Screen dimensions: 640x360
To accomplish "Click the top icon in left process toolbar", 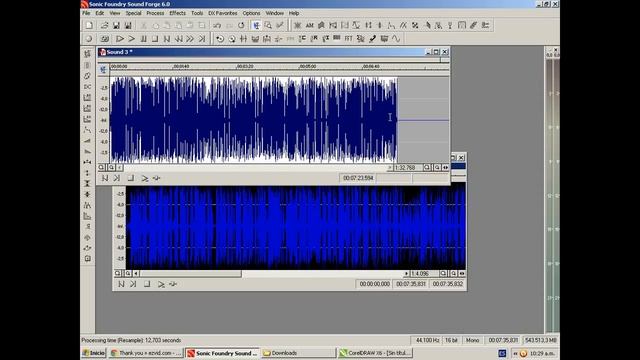I will 87,54.
